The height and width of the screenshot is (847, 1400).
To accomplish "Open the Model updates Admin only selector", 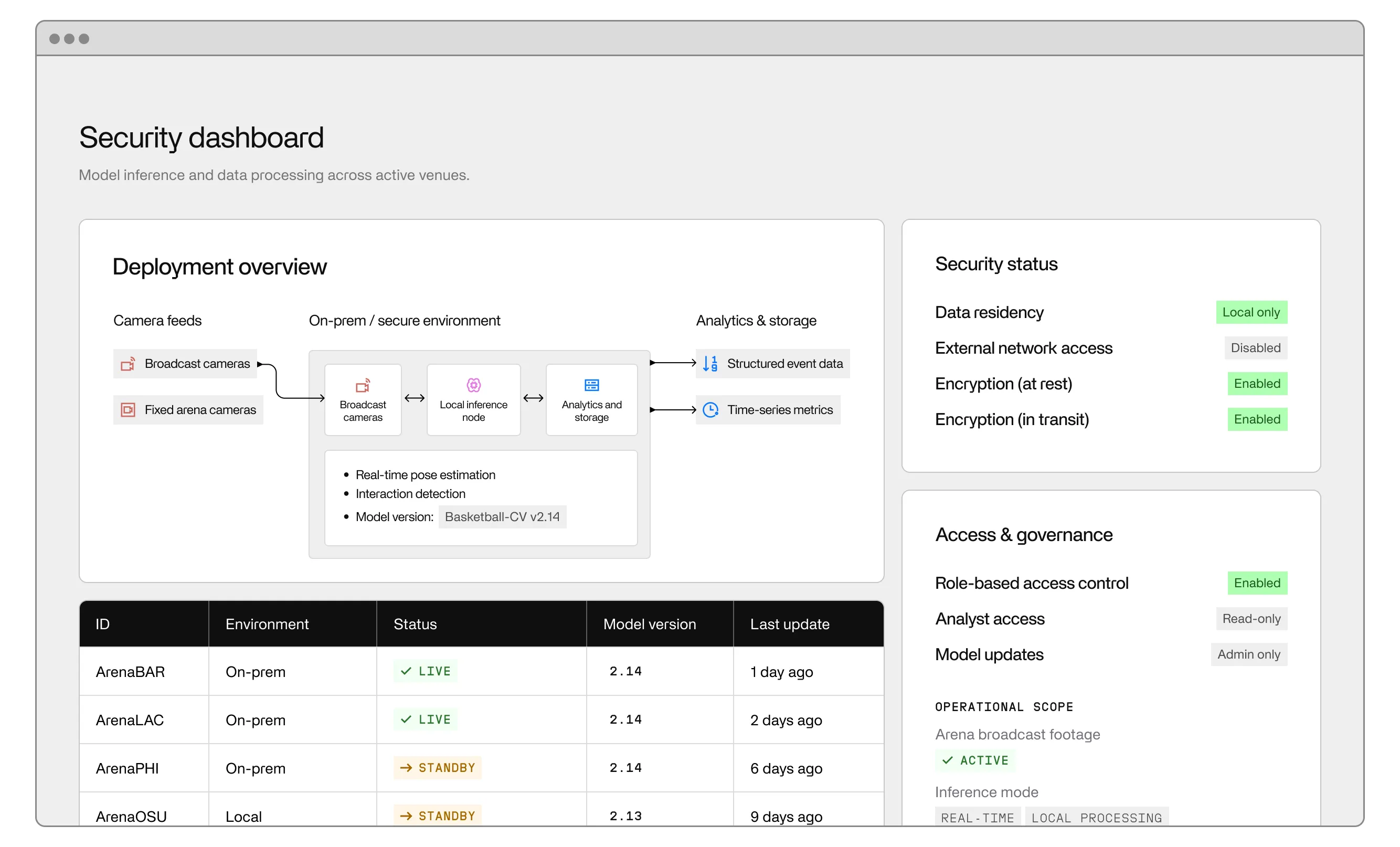I will click(1248, 654).
